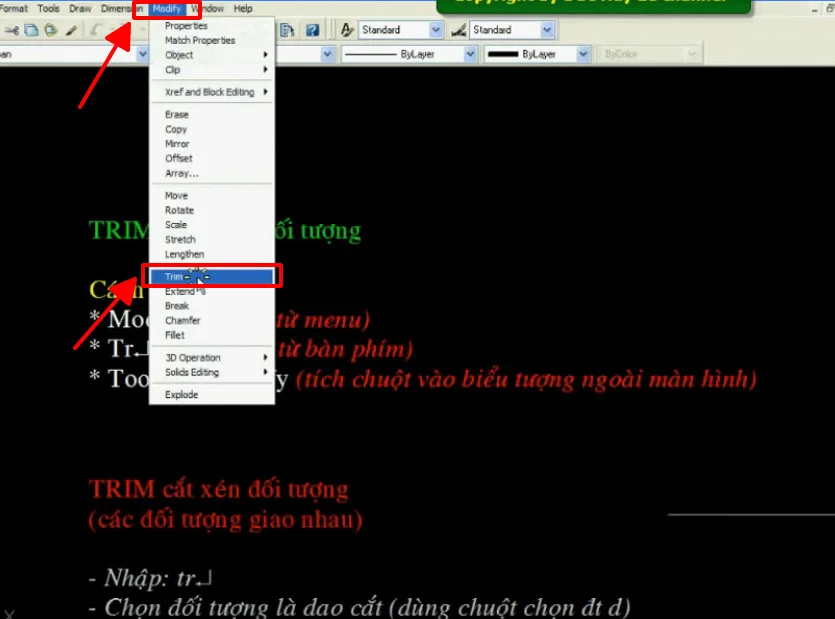The width and height of the screenshot is (835, 619).
Task: Select the Match Properties paintbrush icon
Action: pos(71,30)
